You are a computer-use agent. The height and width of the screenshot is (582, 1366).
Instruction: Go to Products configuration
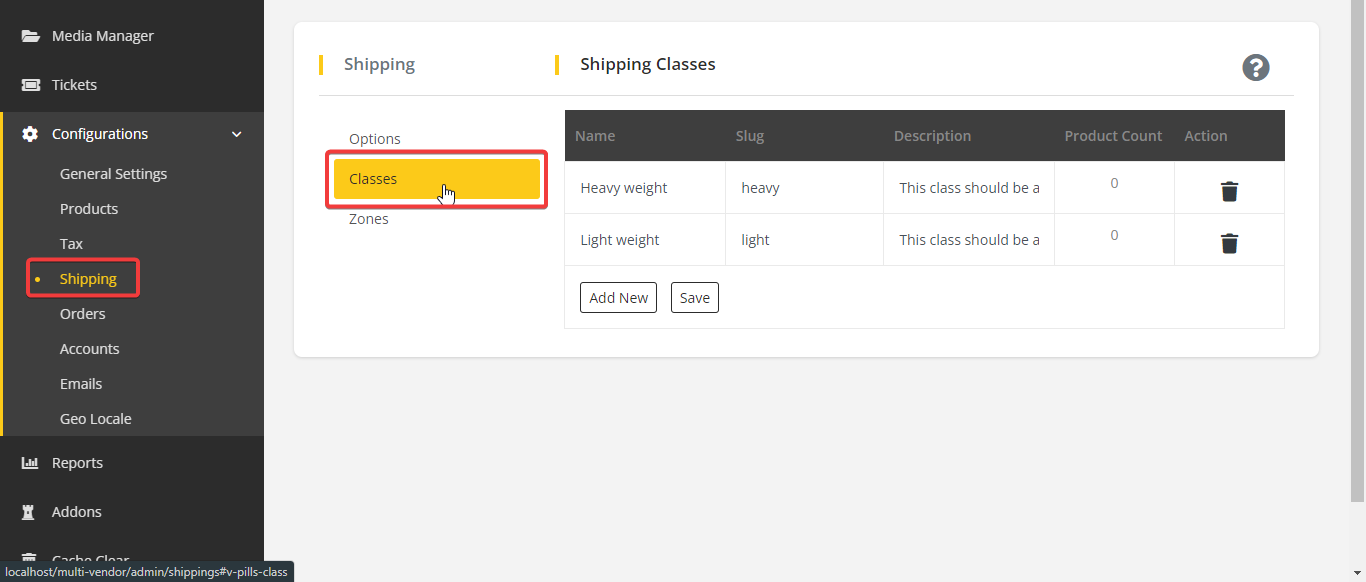(x=89, y=209)
